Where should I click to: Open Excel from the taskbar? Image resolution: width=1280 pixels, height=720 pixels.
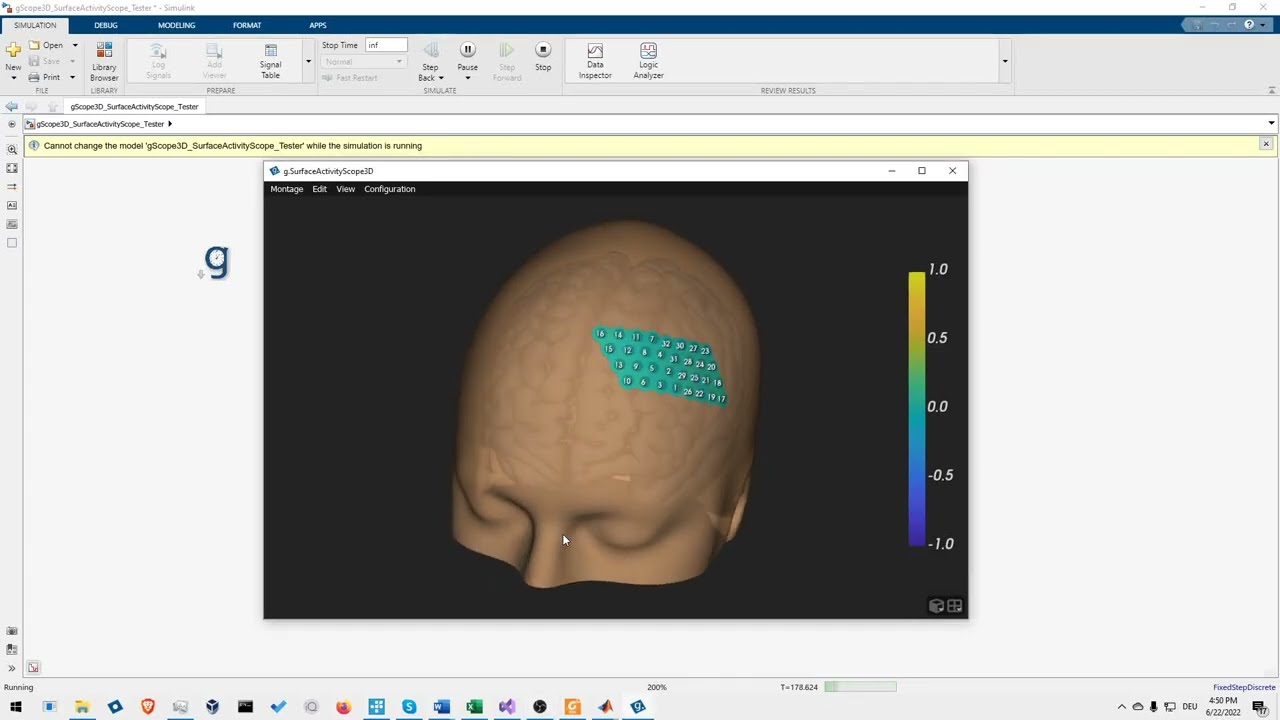474,707
